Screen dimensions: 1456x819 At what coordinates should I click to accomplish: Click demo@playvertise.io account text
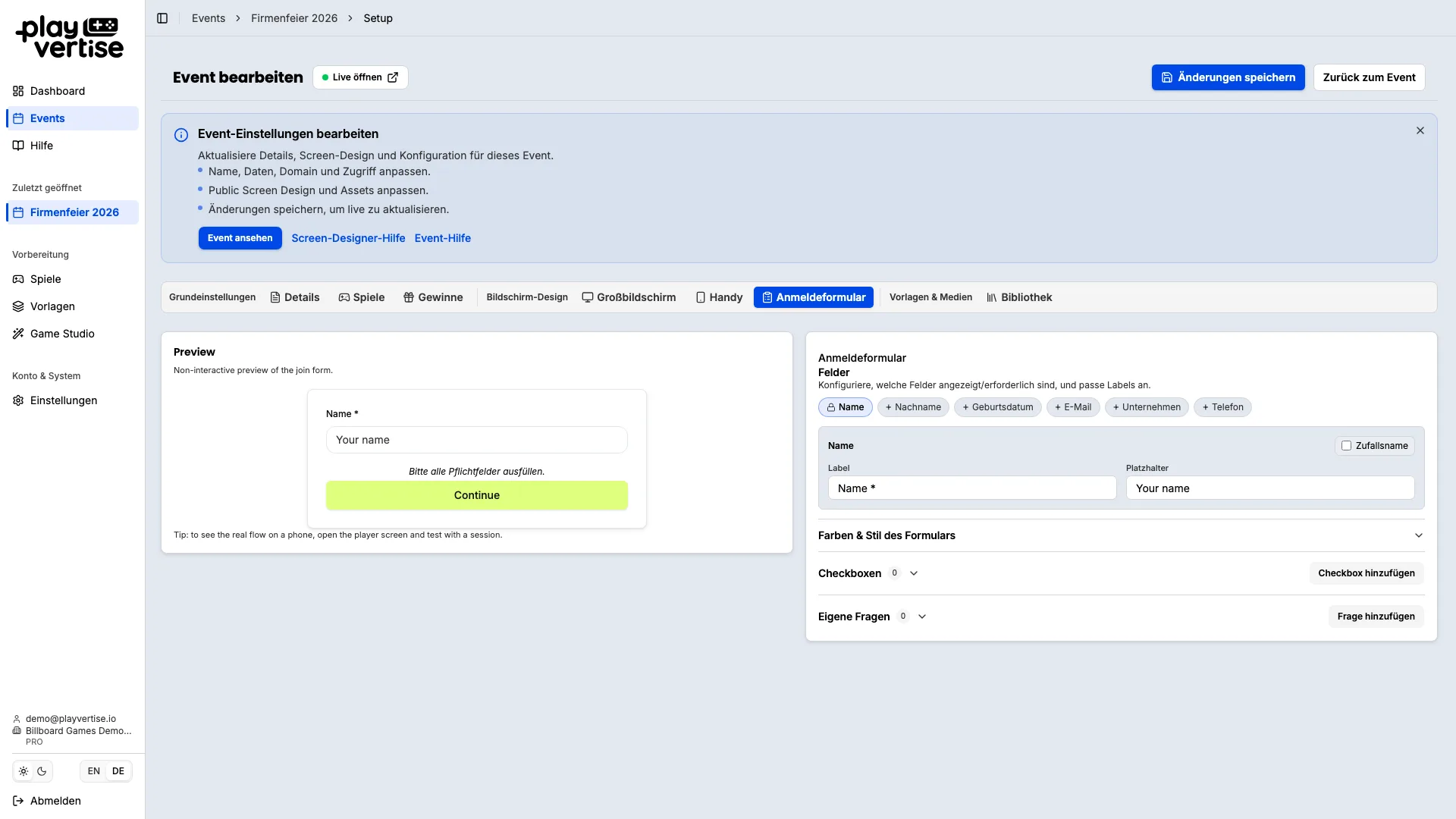pyautogui.click(x=71, y=719)
